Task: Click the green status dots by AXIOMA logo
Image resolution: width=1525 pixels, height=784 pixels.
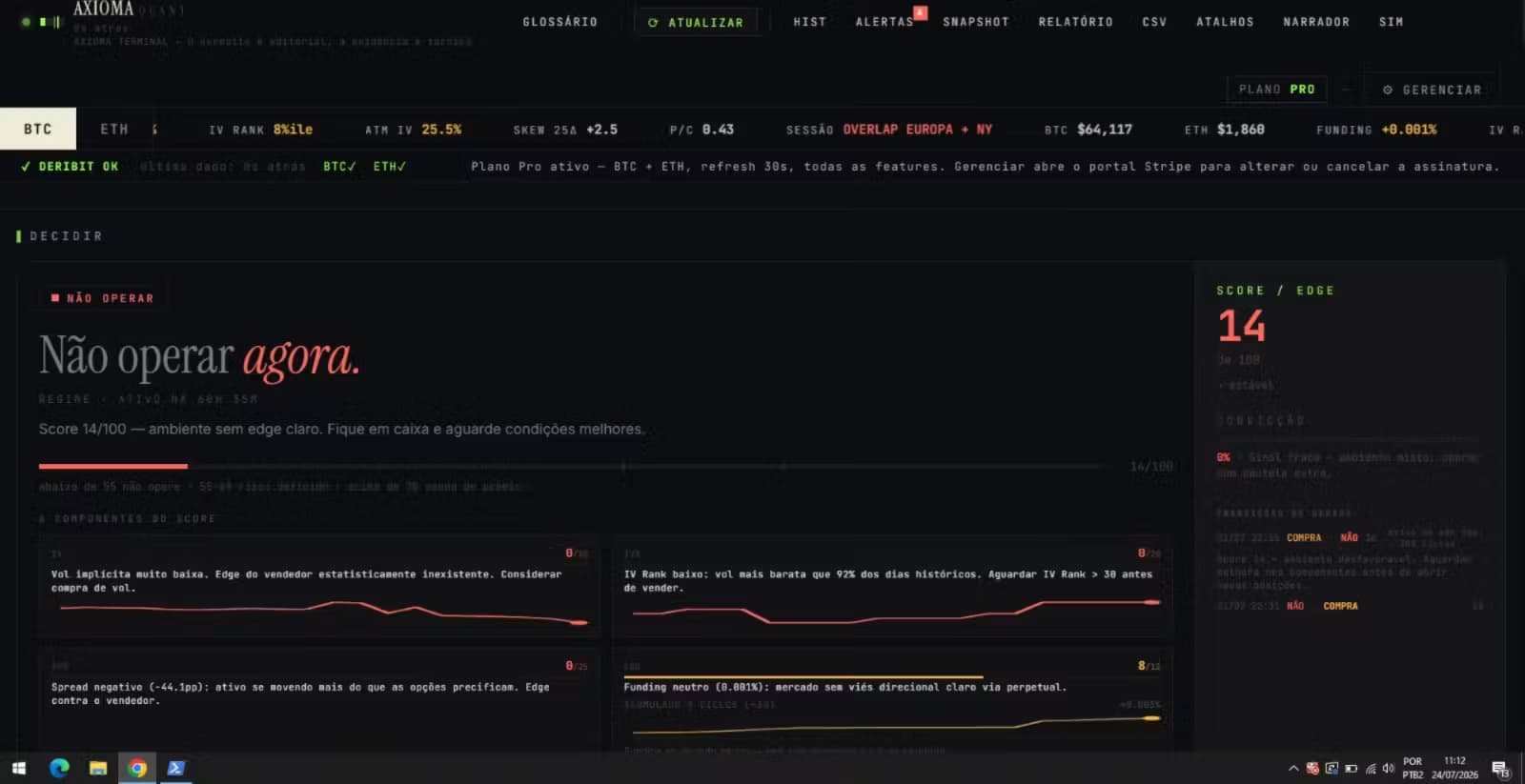Action: [41, 21]
